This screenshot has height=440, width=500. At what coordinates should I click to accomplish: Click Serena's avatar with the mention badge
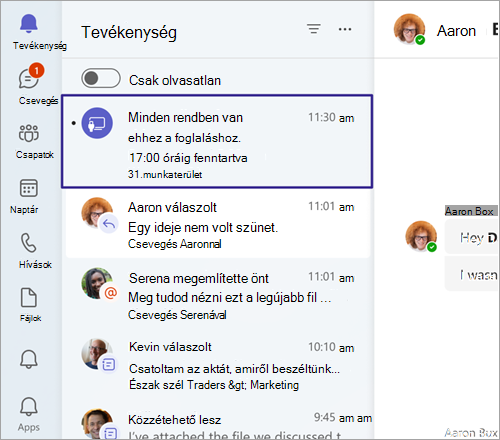97,283
